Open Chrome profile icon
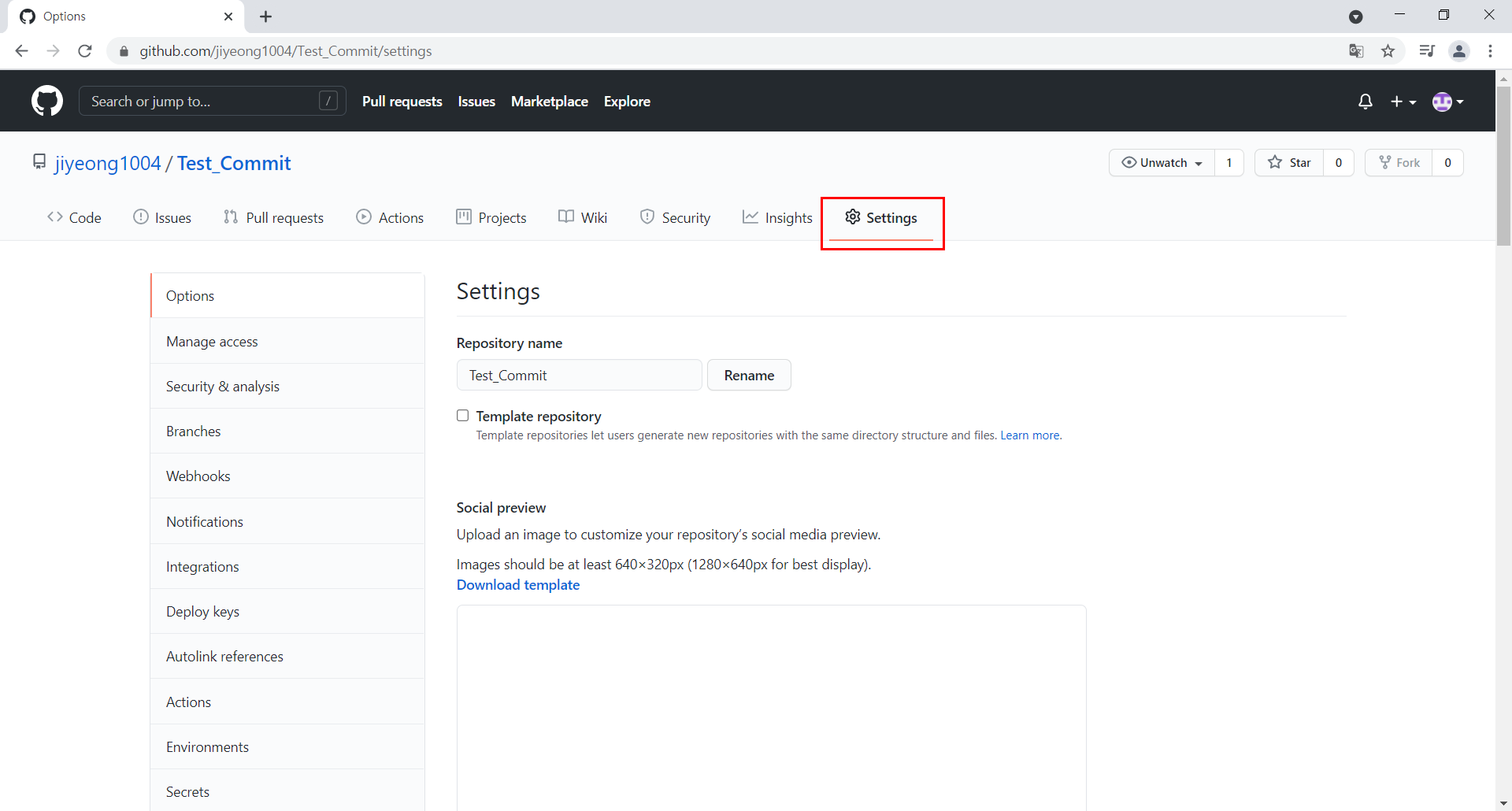1512x811 pixels. [x=1459, y=51]
